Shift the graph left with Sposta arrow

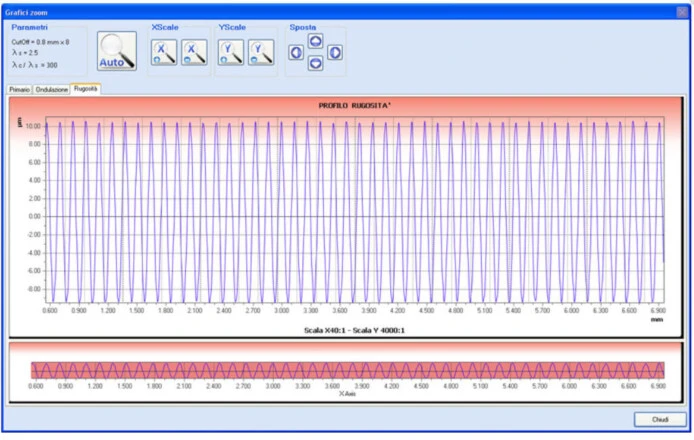296,52
